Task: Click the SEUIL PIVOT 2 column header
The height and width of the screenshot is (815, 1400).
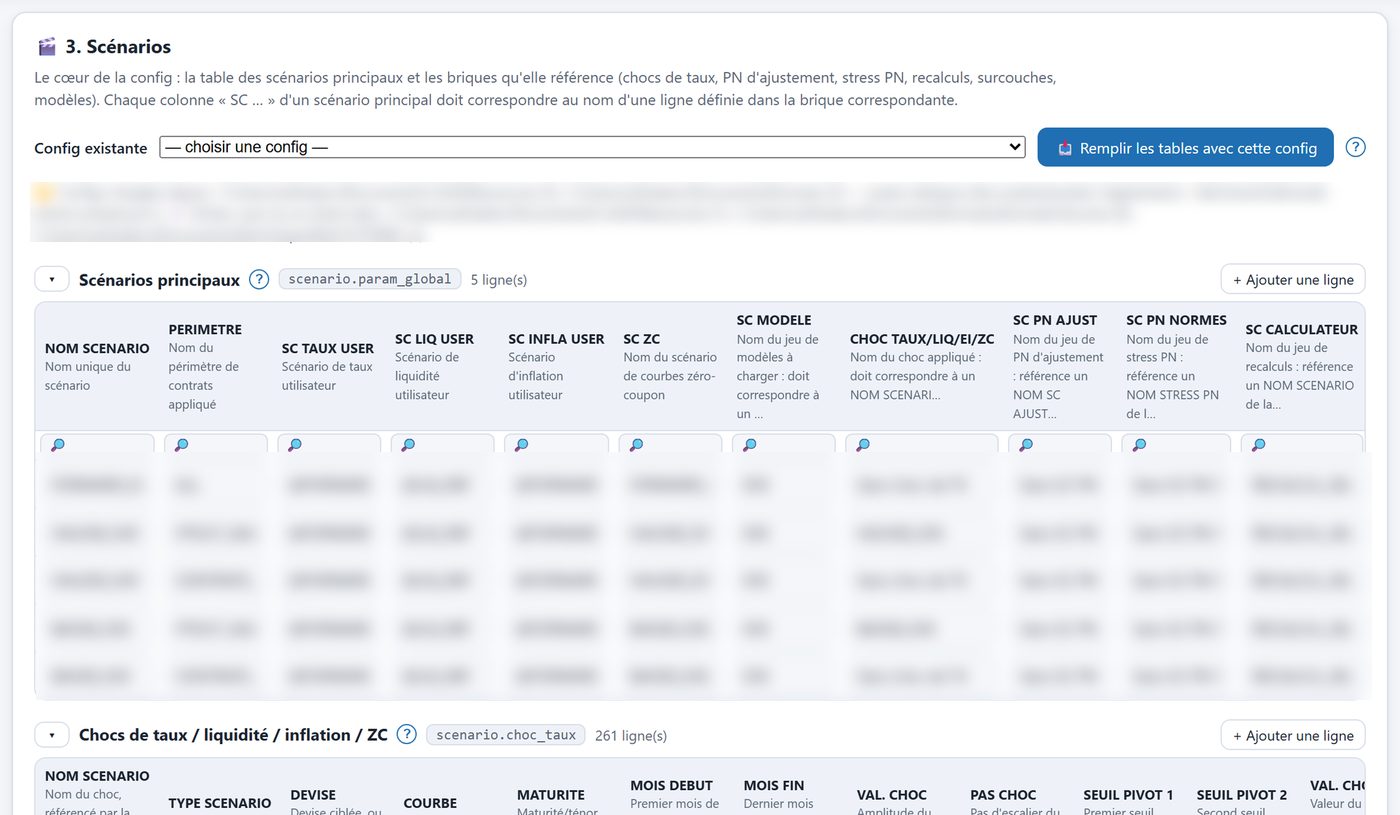Action: pos(1242,794)
